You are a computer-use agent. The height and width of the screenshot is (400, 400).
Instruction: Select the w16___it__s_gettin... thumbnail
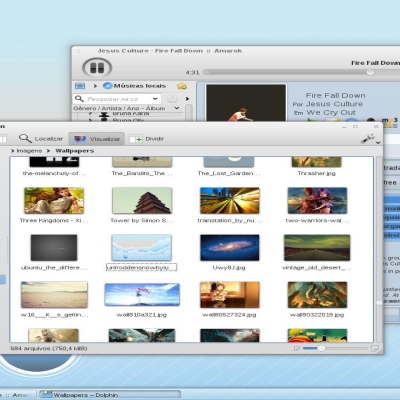point(54,295)
